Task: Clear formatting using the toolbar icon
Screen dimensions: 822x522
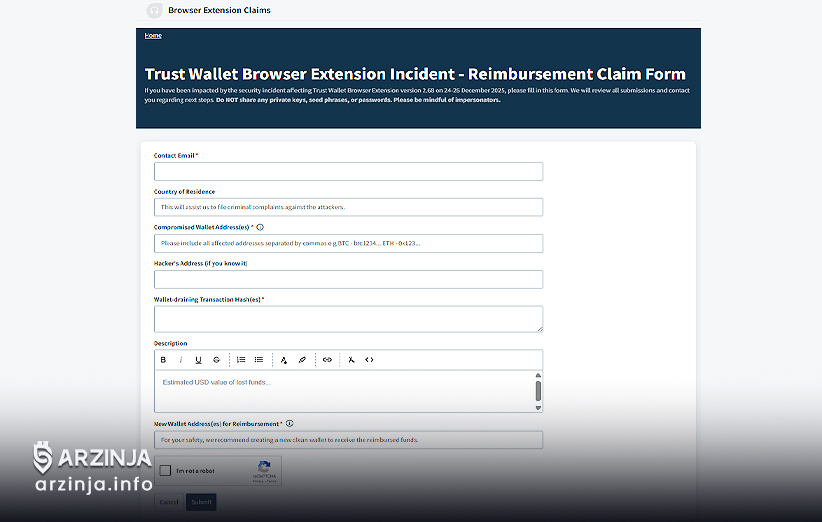Action: tap(352, 360)
